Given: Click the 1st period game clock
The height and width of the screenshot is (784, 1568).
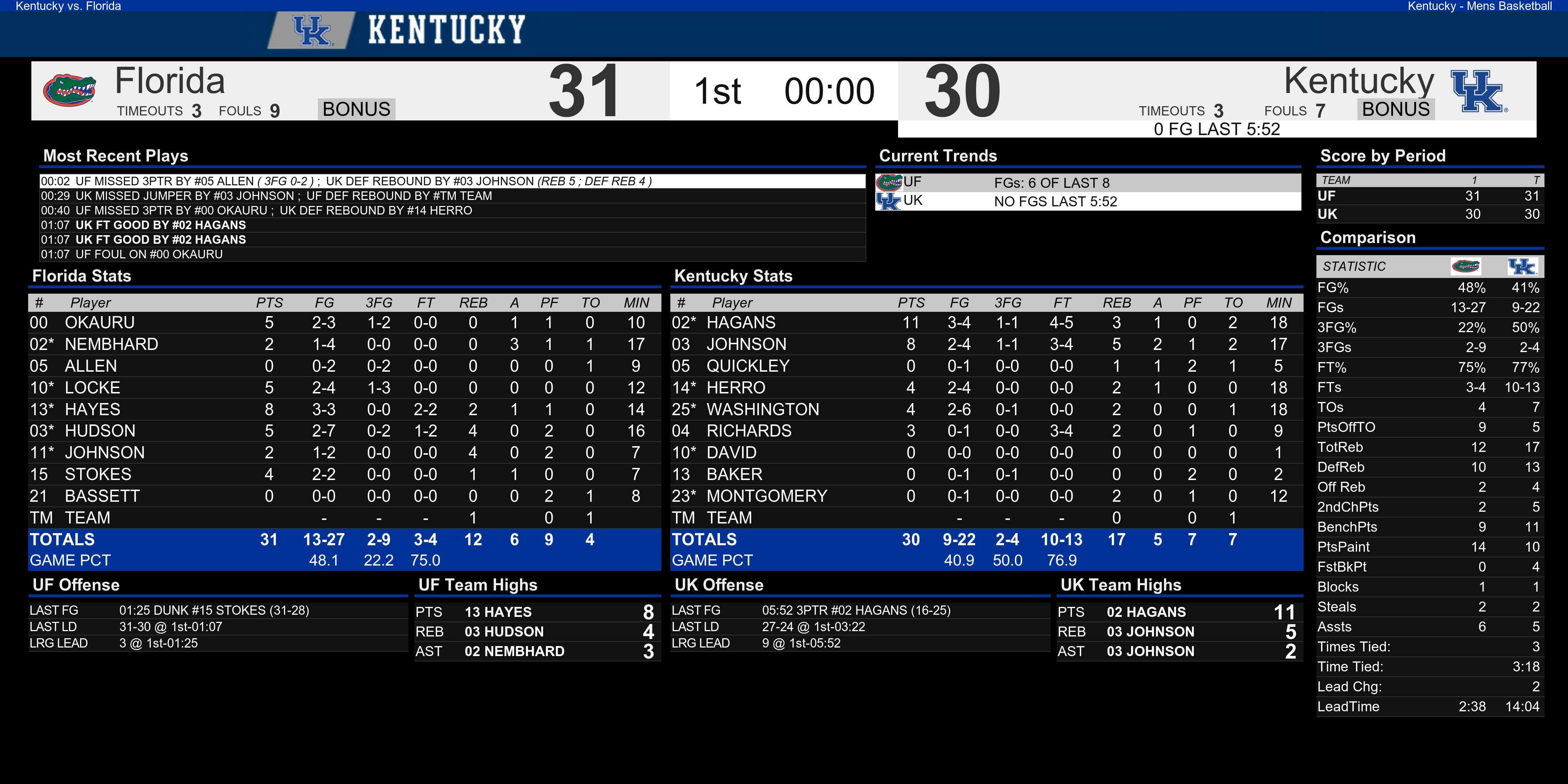Looking at the screenshot, I should click(x=829, y=91).
